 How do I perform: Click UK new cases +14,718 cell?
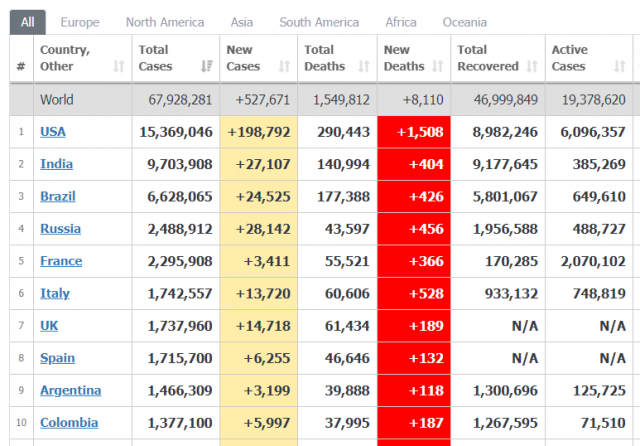[x=259, y=326]
